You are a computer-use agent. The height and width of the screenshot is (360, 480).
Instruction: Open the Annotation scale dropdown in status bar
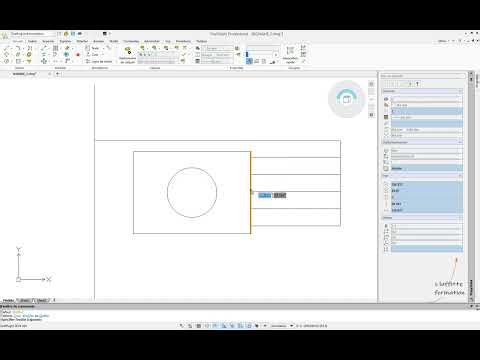(282, 326)
